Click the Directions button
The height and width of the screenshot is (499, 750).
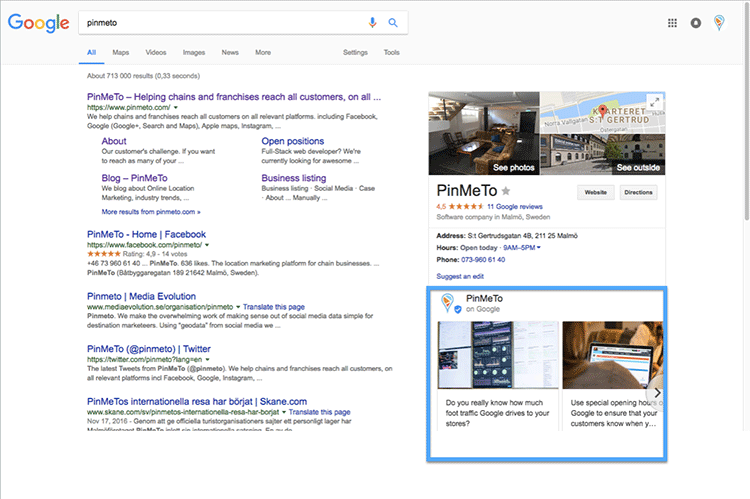pyautogui.click(x=638, y=192)
